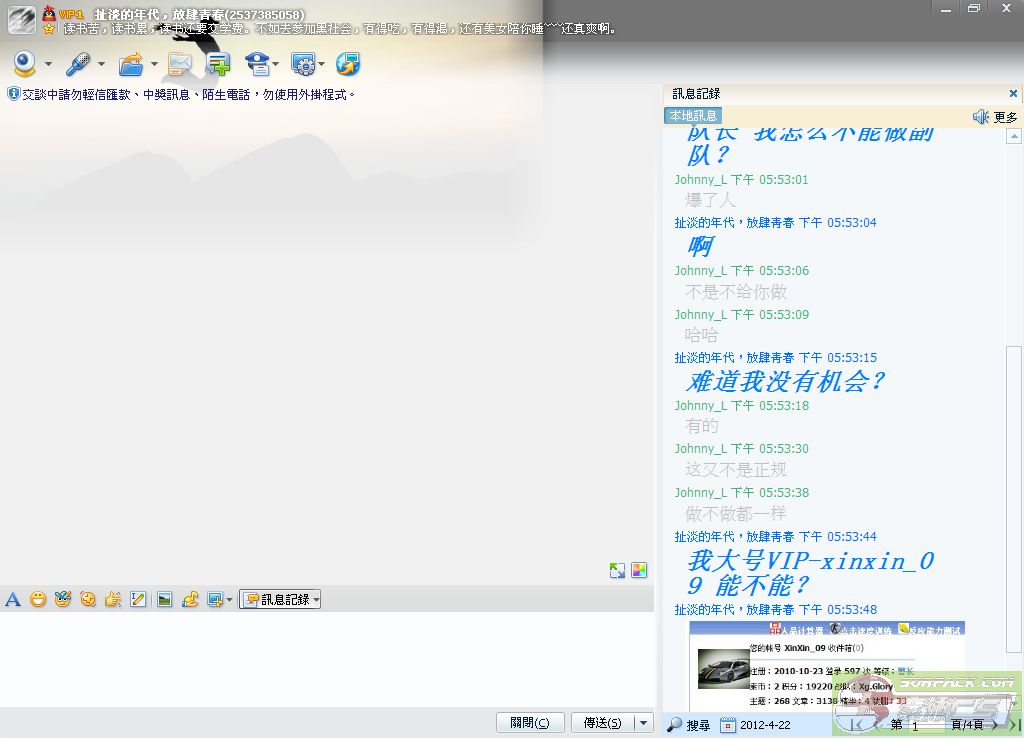
Task: Click the send file folder icon
Action: tap(131, 65)
